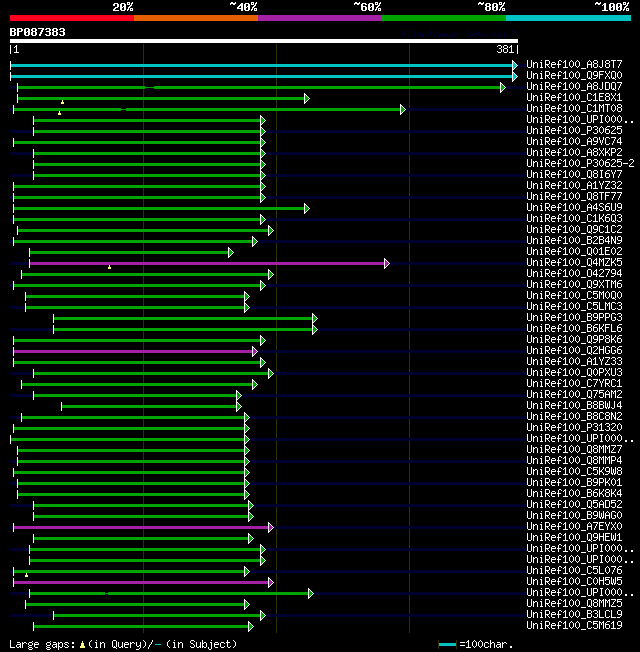Click the cyan 100char scale bar legend

[x=447, y=645]
